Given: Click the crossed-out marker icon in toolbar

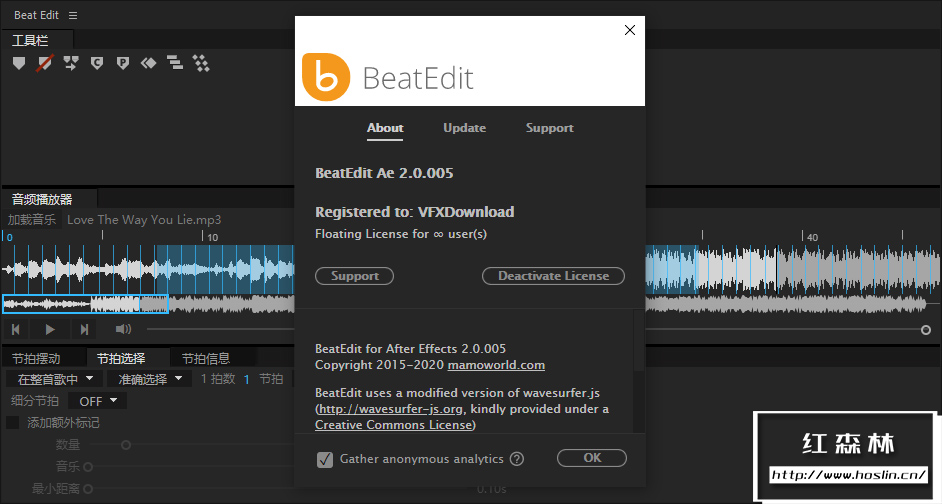Looking at the screenshot, I should 45,63.
